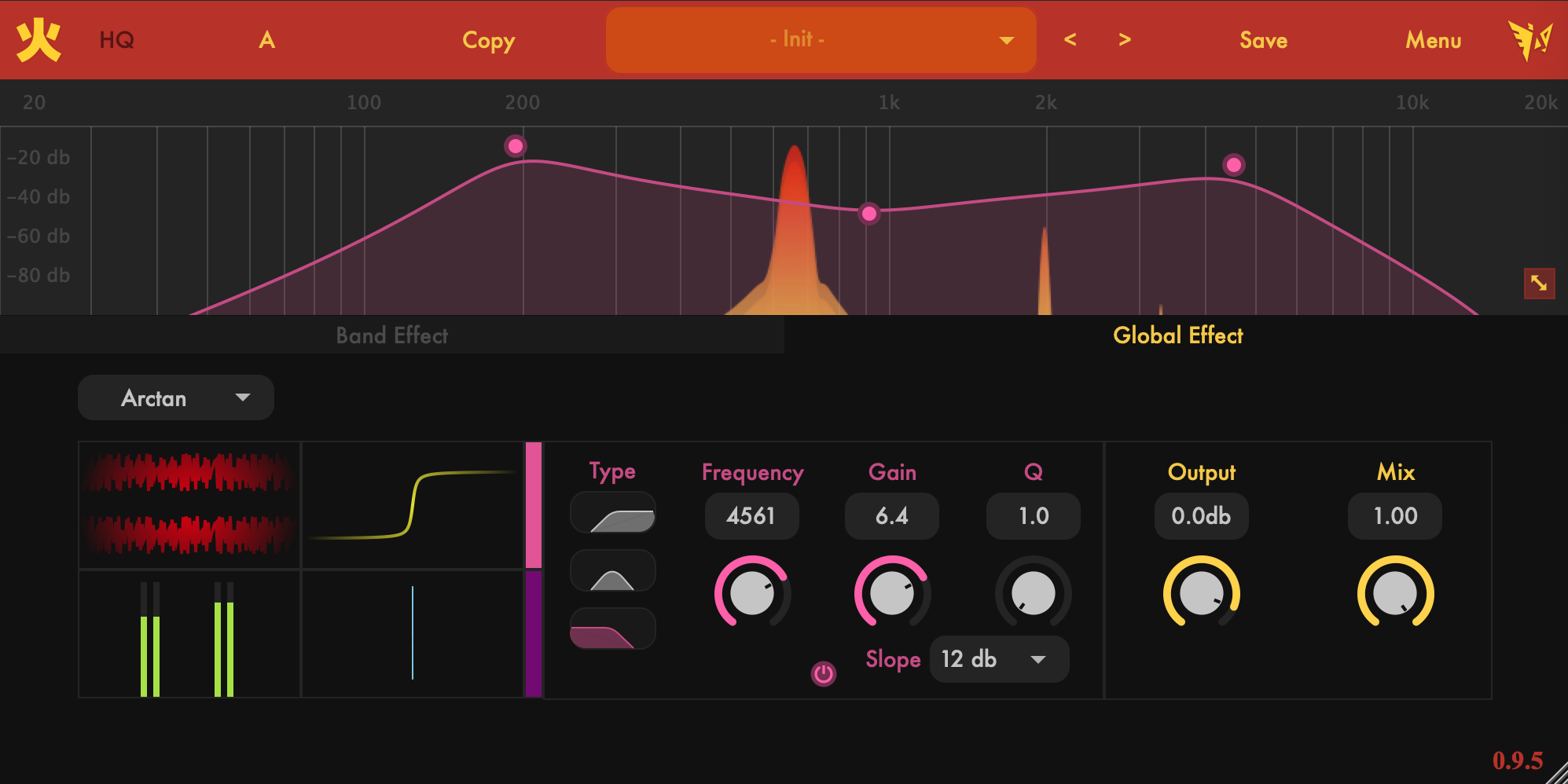This screenshot has width=1568, height=784.
Task: Click the Gain knob
Action: [x=892, y=593]
